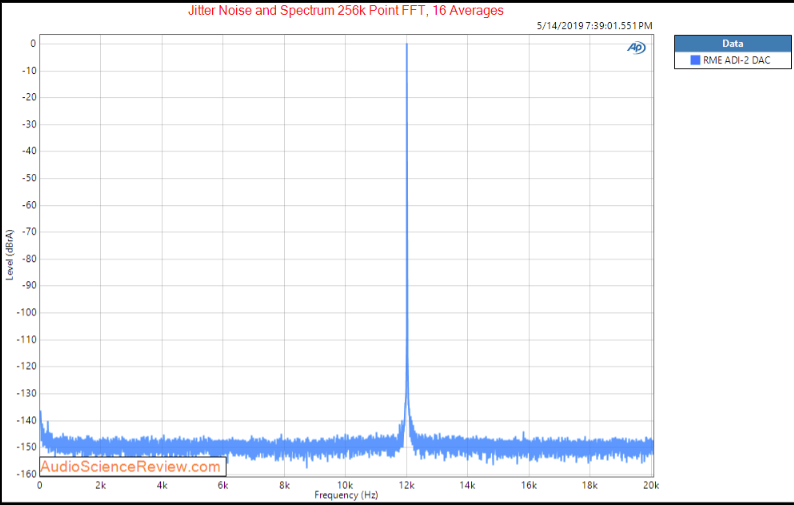794x505 pixels.
Task: Click the -100 level tick label
Action: pyautogui.click(x=26, y=313)
